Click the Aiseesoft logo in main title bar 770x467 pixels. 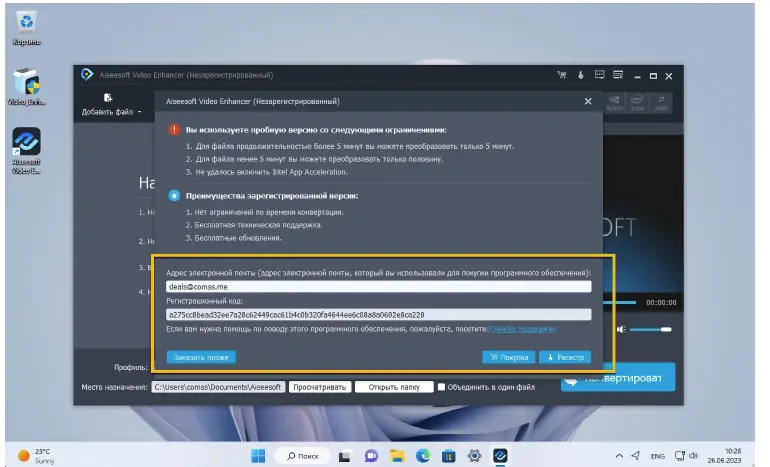(87, 75)
